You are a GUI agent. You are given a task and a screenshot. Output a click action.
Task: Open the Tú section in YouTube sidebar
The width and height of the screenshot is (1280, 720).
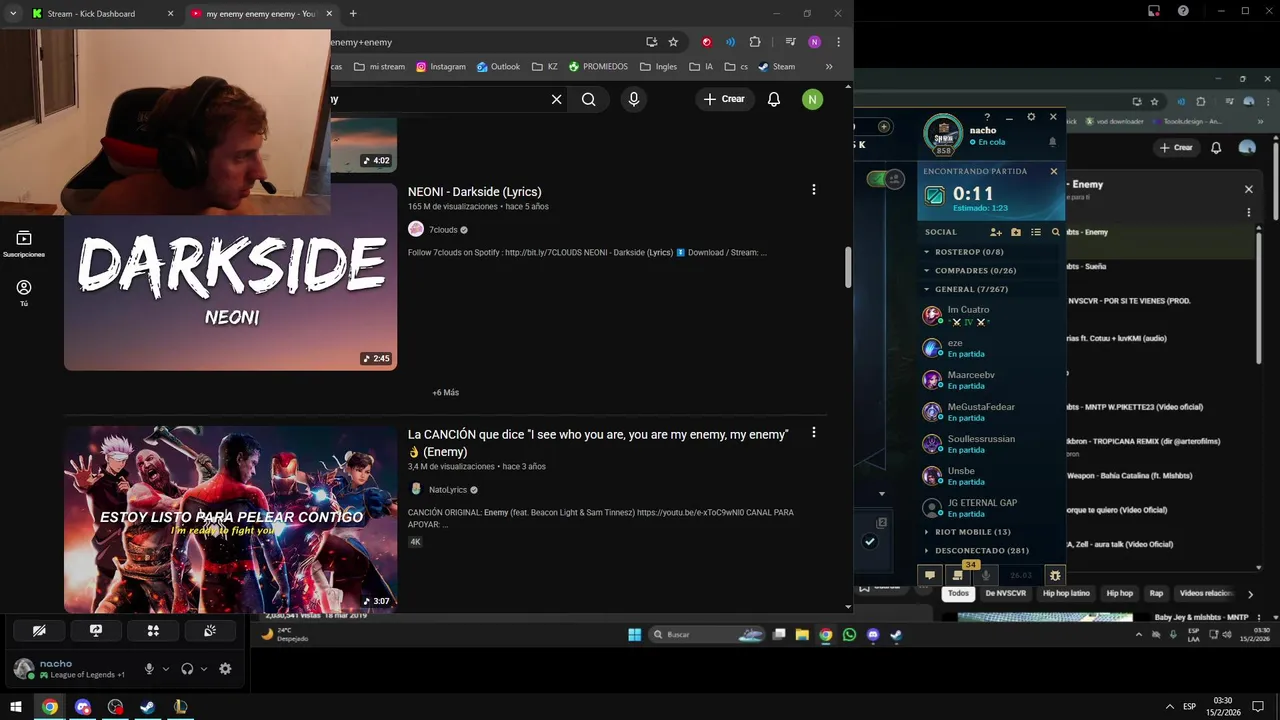pos(24,292)
